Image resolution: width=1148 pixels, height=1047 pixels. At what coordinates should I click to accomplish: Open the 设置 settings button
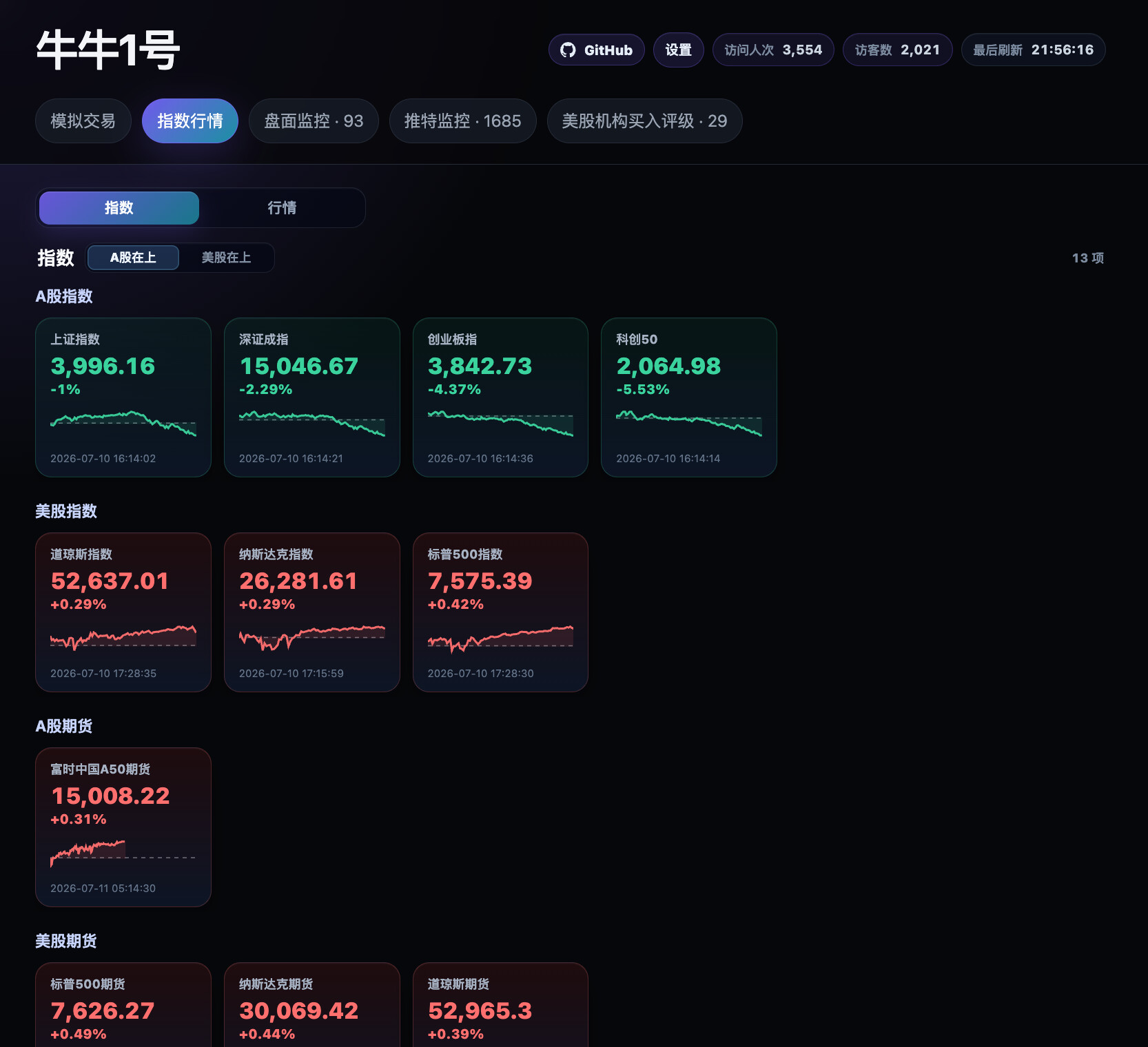tap(678, 50)
